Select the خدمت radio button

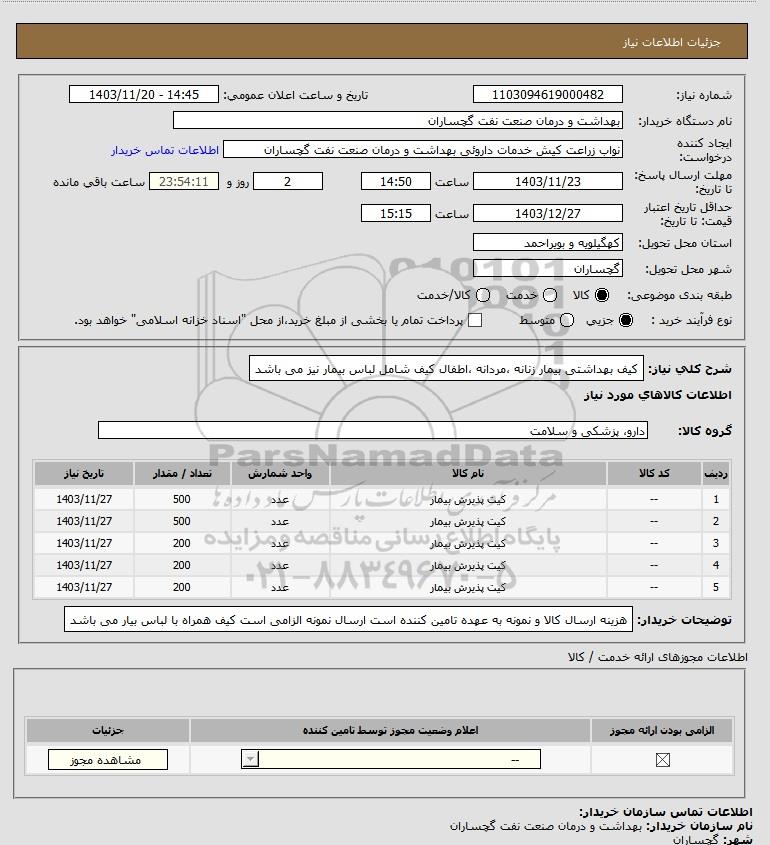pyautogui.click(x=550, y=295)
